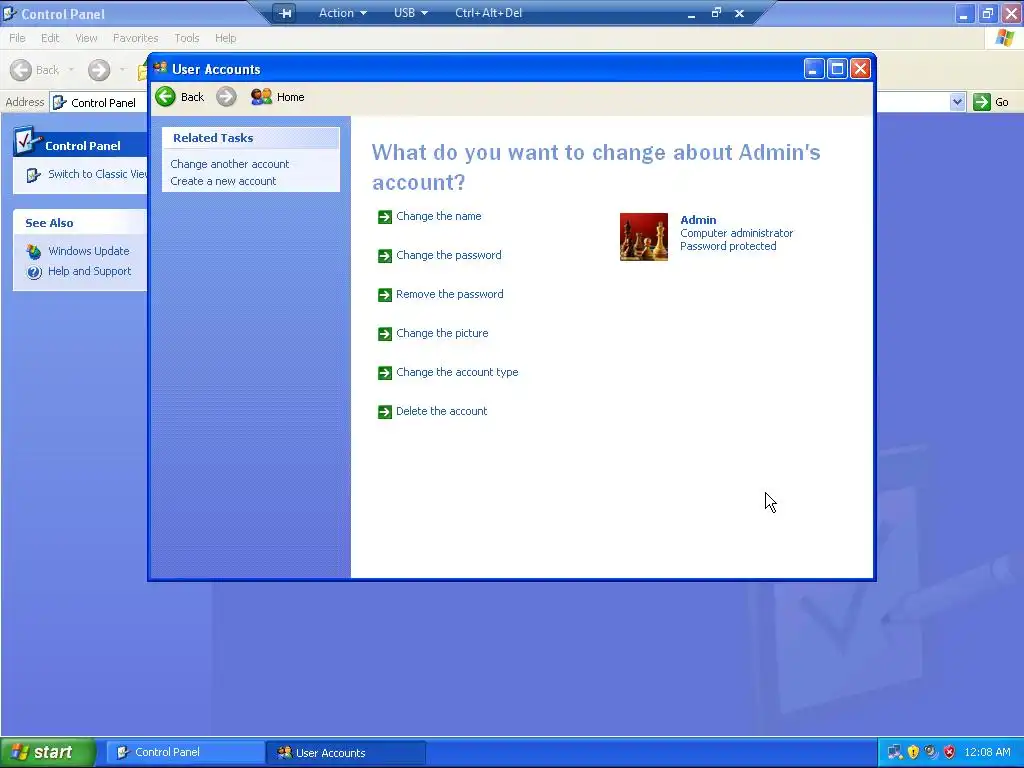The image size is (1024, 768).
Task: Click the Go button in address bar
Action: pos(991,102)
